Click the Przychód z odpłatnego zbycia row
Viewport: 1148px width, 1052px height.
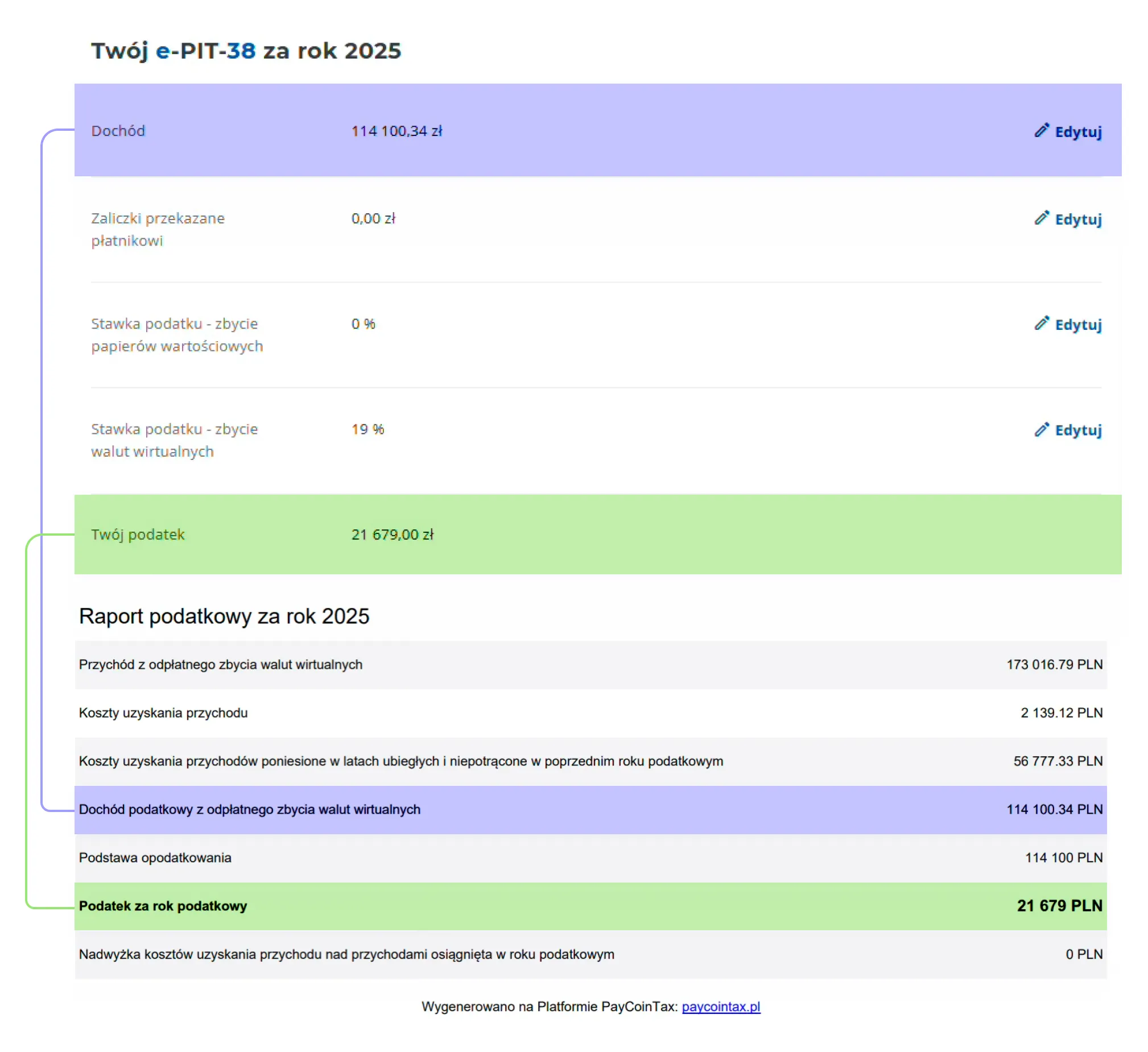click(x=590, y=664)
